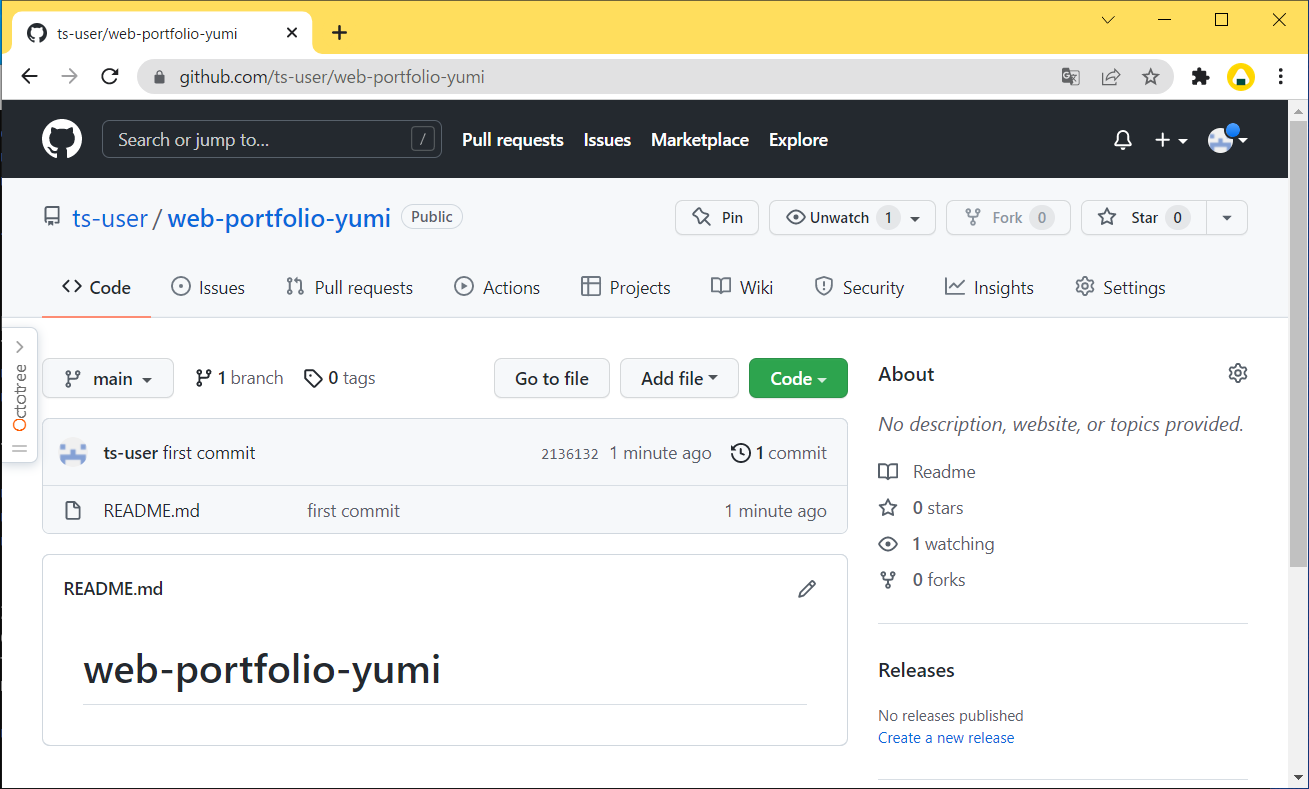Bookmark this page with star icon

[x=1151, y=77]
